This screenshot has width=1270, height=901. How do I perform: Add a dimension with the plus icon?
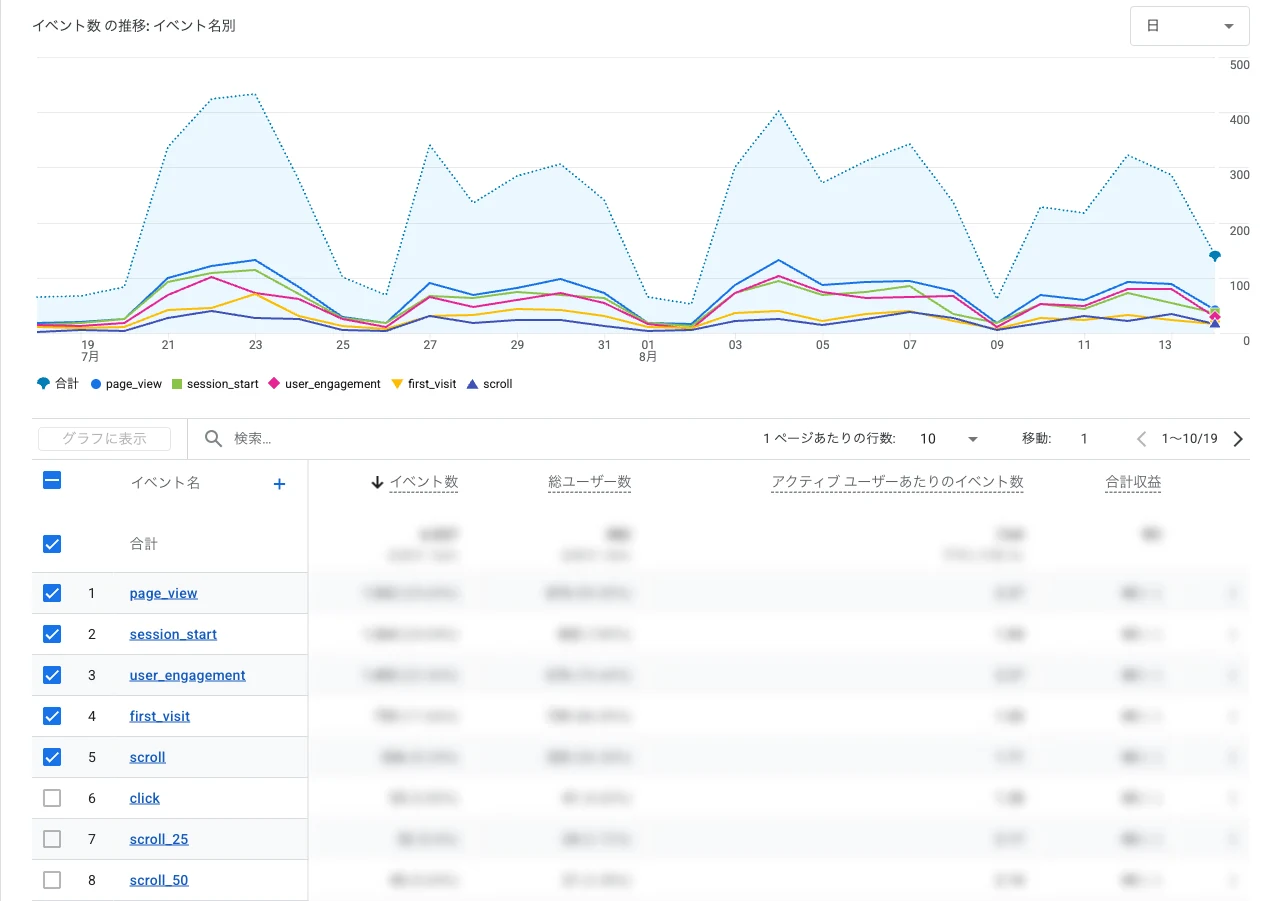[279, 483]
